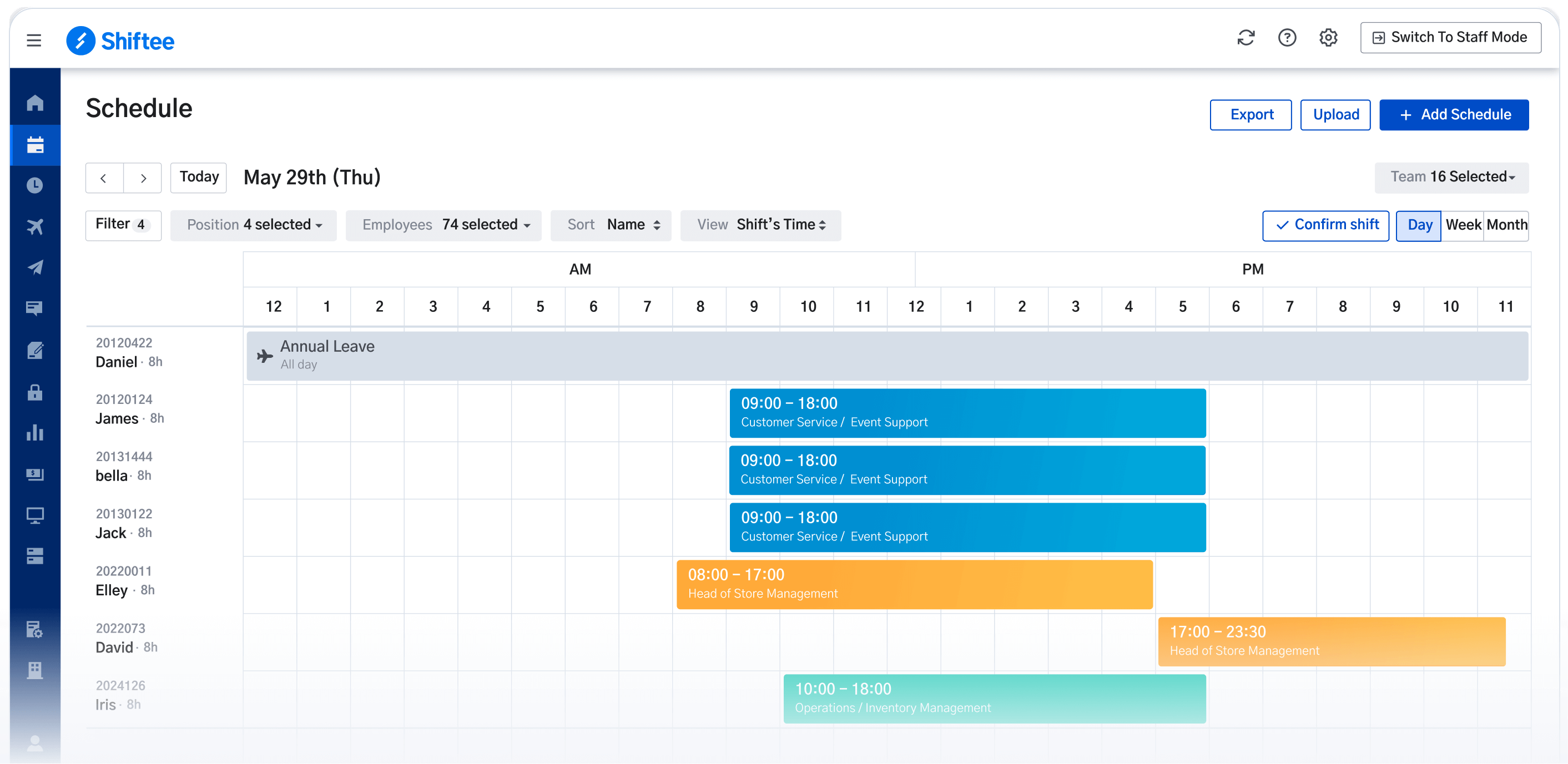Go to next day arrow
The height and width of the screenshot is (764, 1568).
(143, 178)
